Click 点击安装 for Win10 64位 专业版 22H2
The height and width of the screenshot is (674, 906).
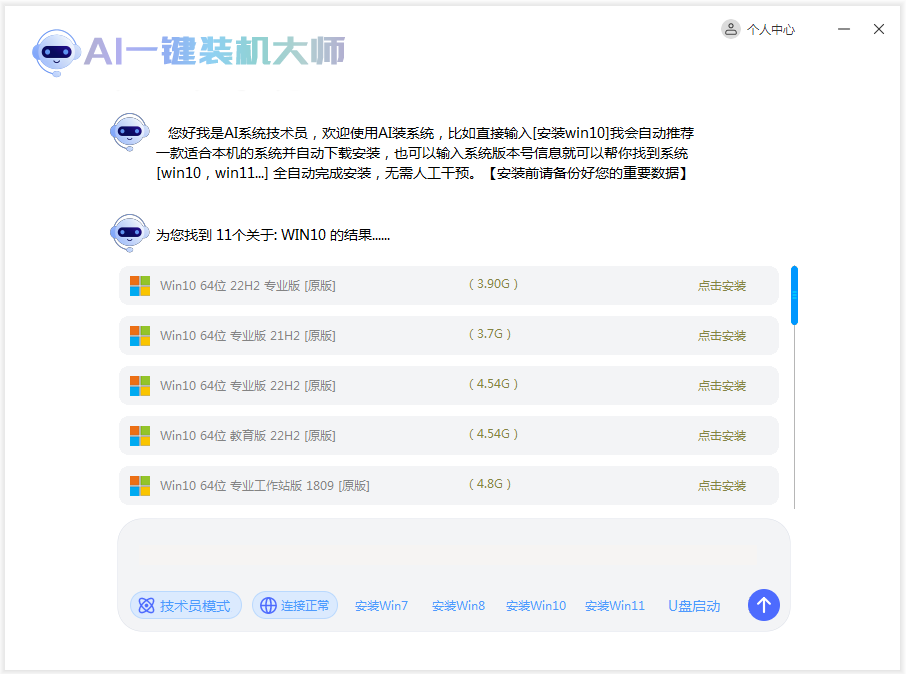coord(722,386)
